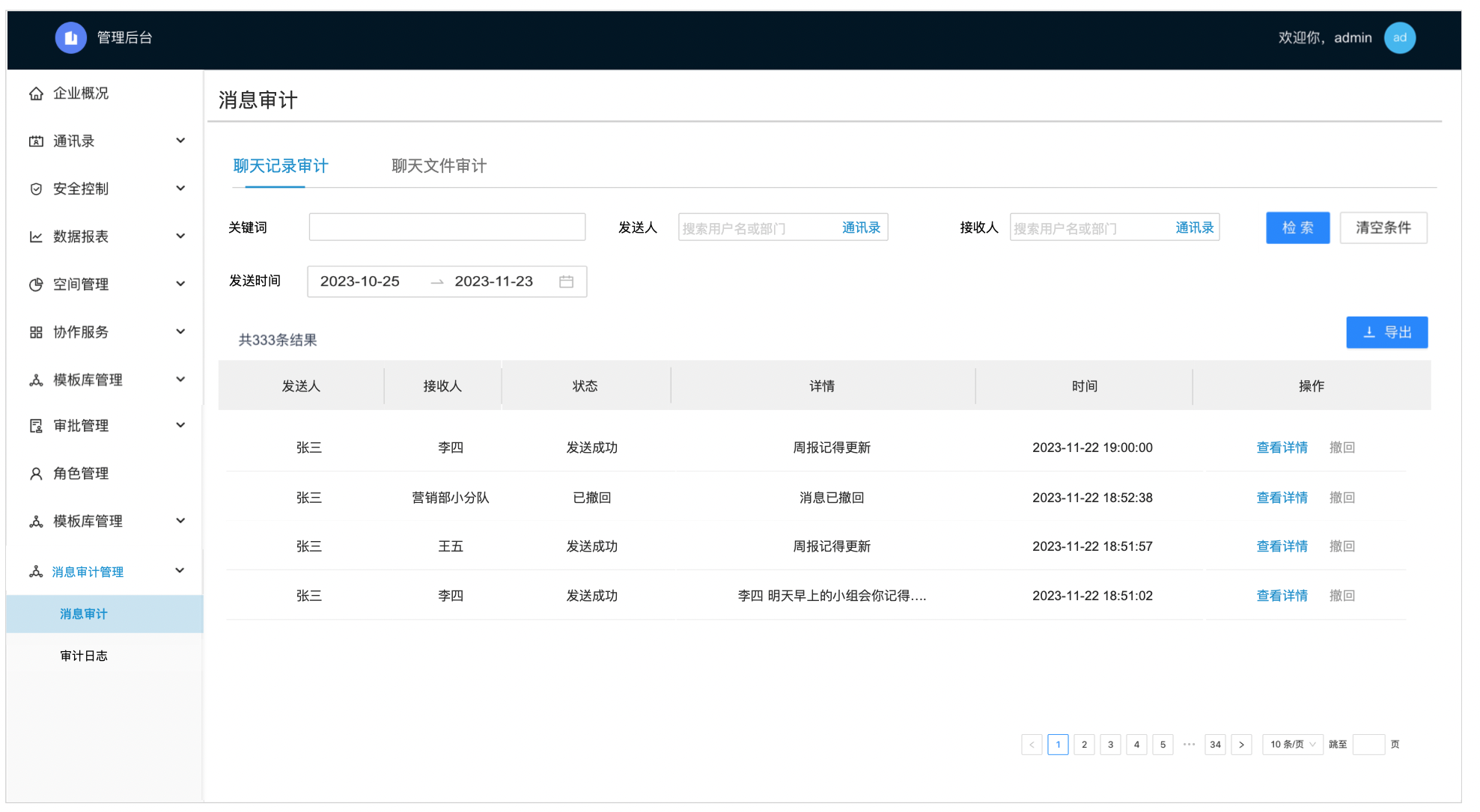Viewport: 1480px width, 812px height.
Task: View details for 18:51:02 message row
Action: click(1282, 596)
